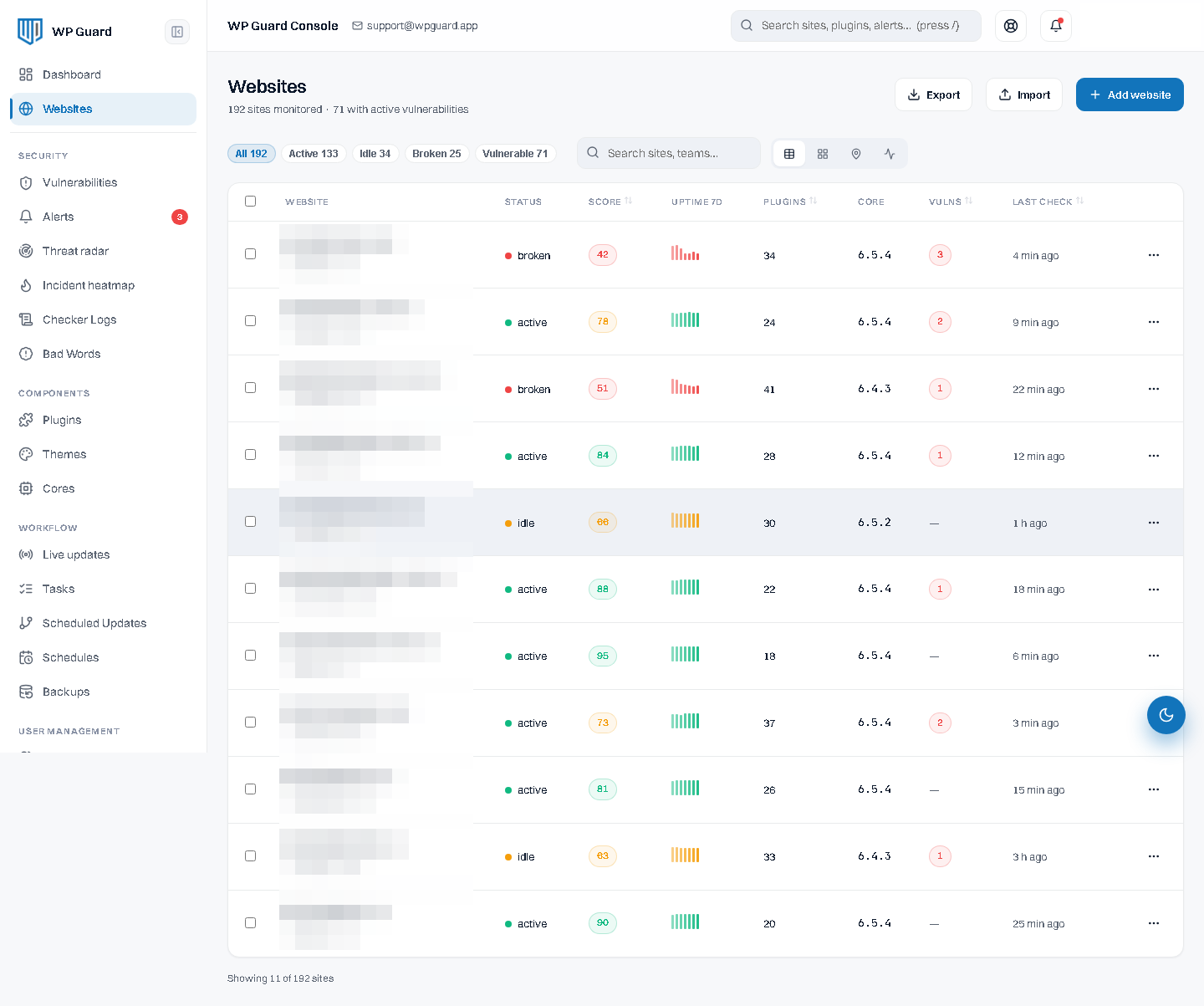1204x1006 pixels.
Task: Toggle dark mode with the moon button
Action: tap(1166, 715)
